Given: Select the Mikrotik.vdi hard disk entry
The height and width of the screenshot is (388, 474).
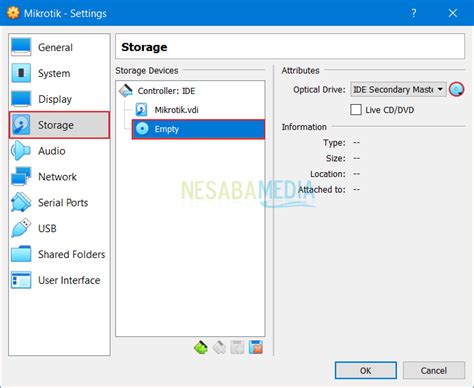Looking at the screenshot, I should coord(199,110).
